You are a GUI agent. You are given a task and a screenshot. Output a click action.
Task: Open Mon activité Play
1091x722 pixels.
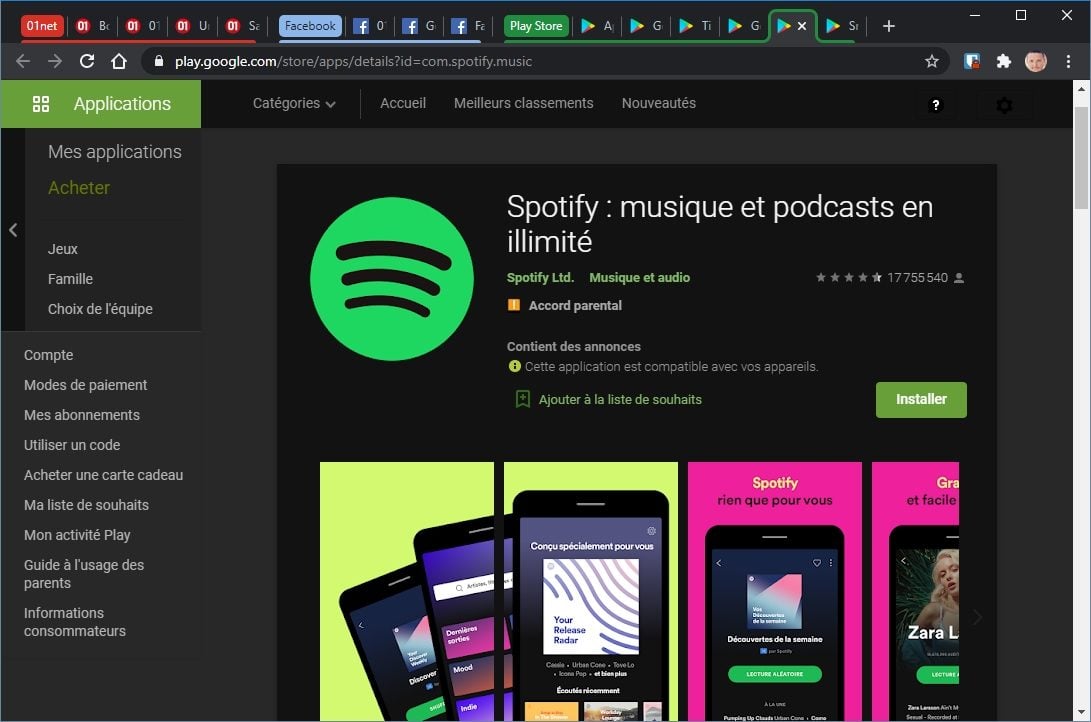pos(77,534)
